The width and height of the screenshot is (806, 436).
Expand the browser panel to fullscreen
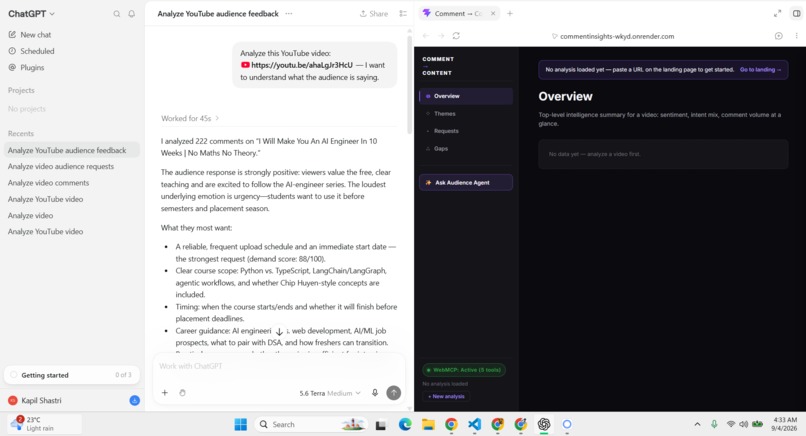(777, 14)
